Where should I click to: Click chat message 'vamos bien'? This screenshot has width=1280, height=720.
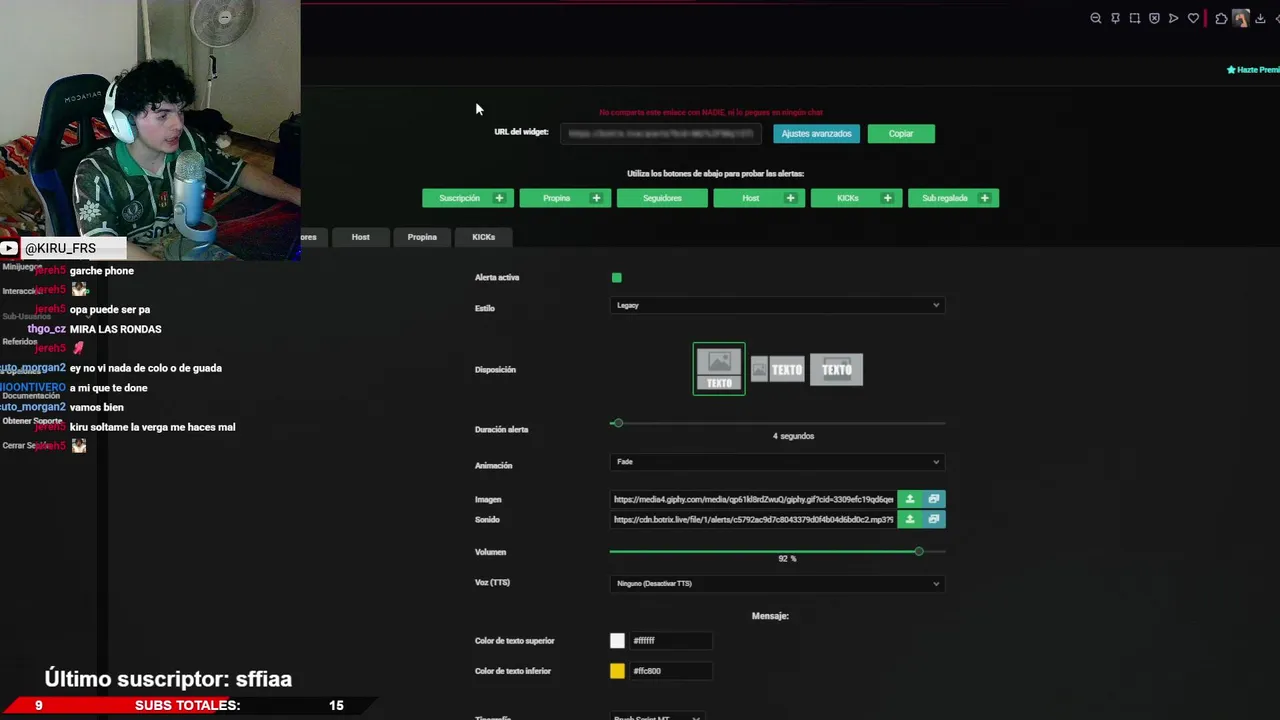point(97,407)
